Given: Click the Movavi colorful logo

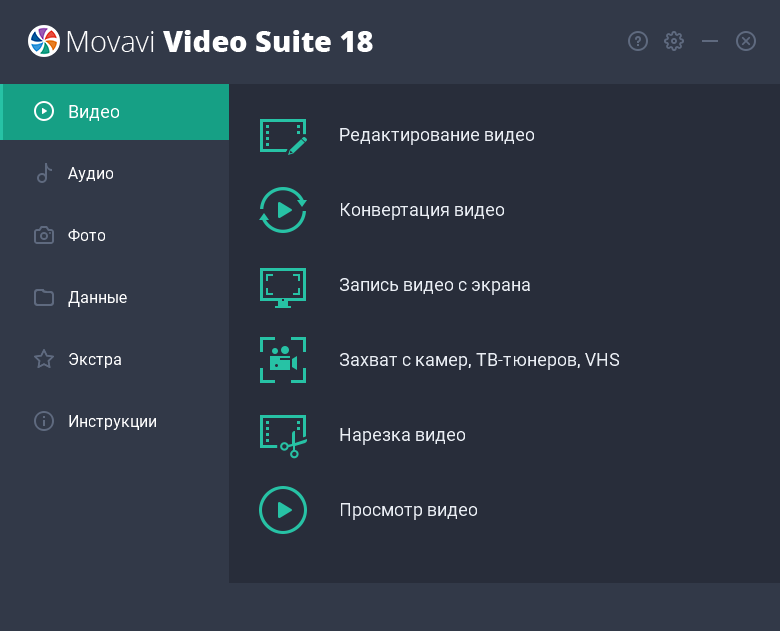Looking at the screenshot, I should coord(44,41).
